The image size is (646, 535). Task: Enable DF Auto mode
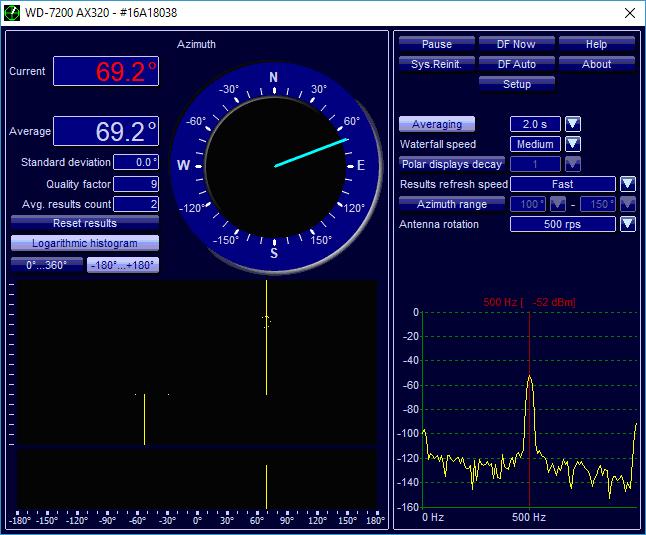(x=516, y=64)
